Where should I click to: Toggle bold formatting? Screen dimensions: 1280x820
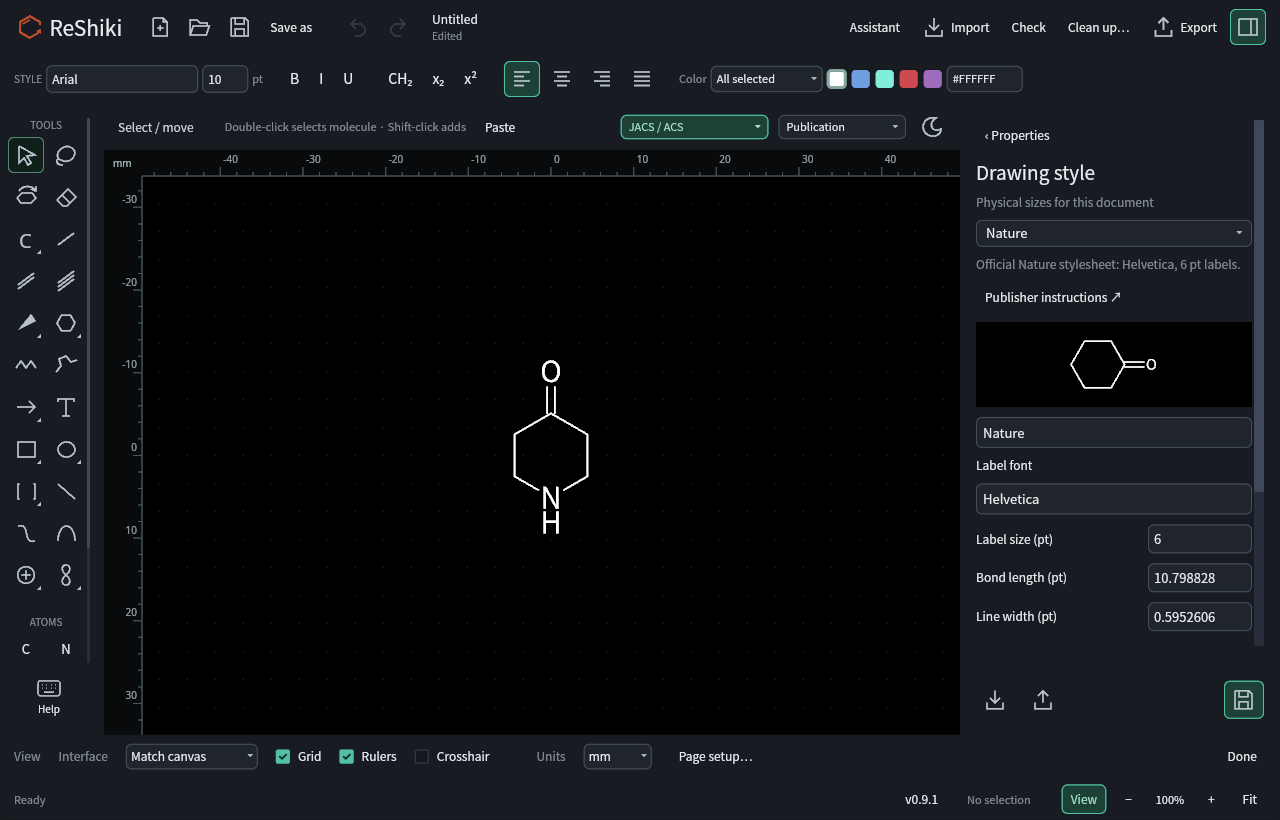[x=294, y=79]
